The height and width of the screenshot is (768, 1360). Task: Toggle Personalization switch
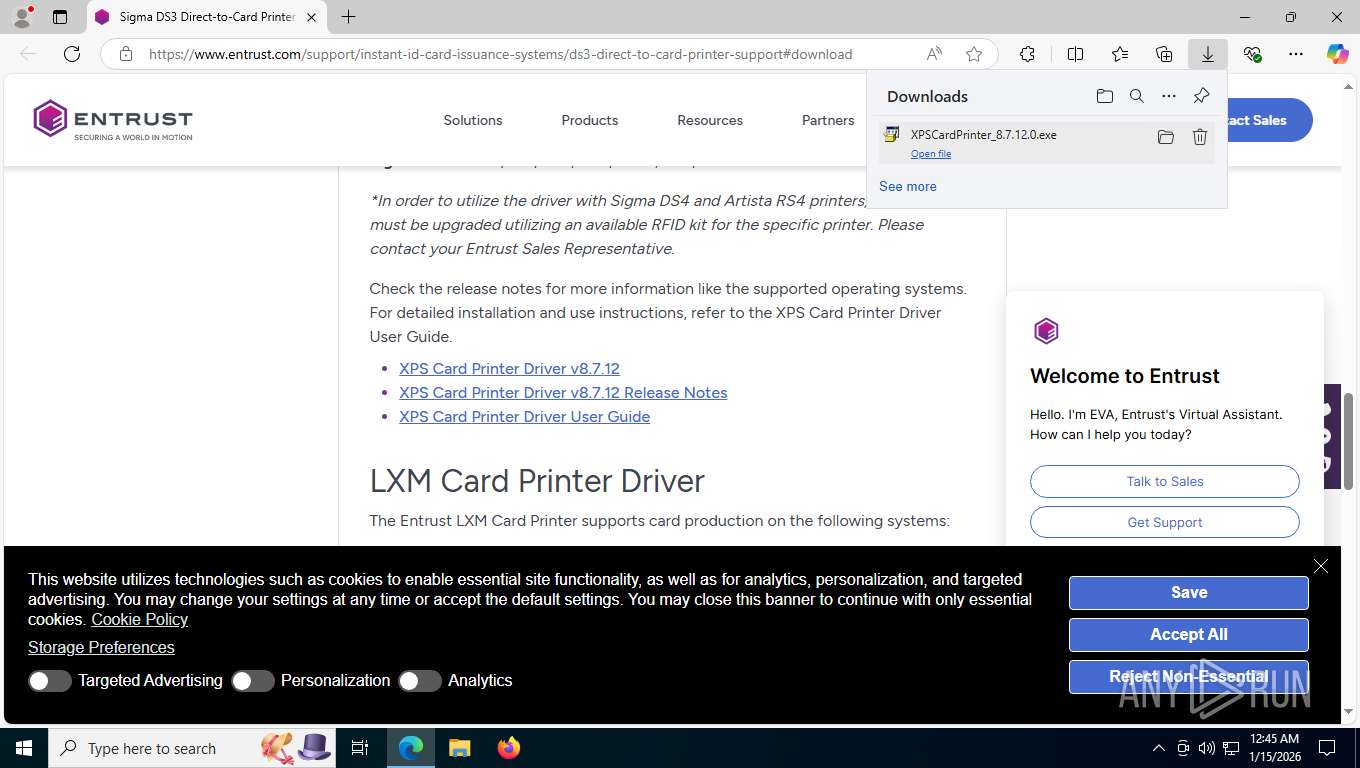[x=252, y=681]
